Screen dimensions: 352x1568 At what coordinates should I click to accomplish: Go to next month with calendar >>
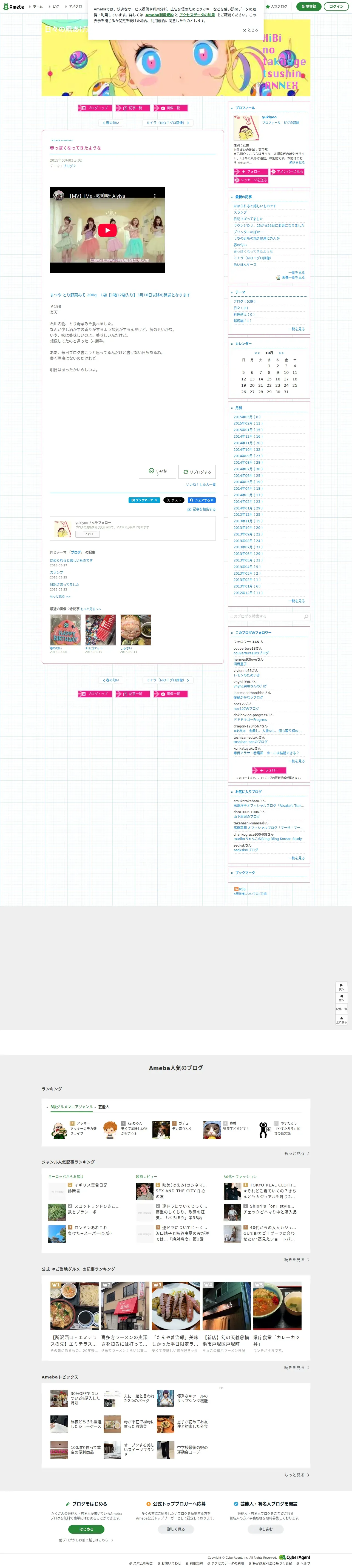pyautogui.click(x=281, y=353)
